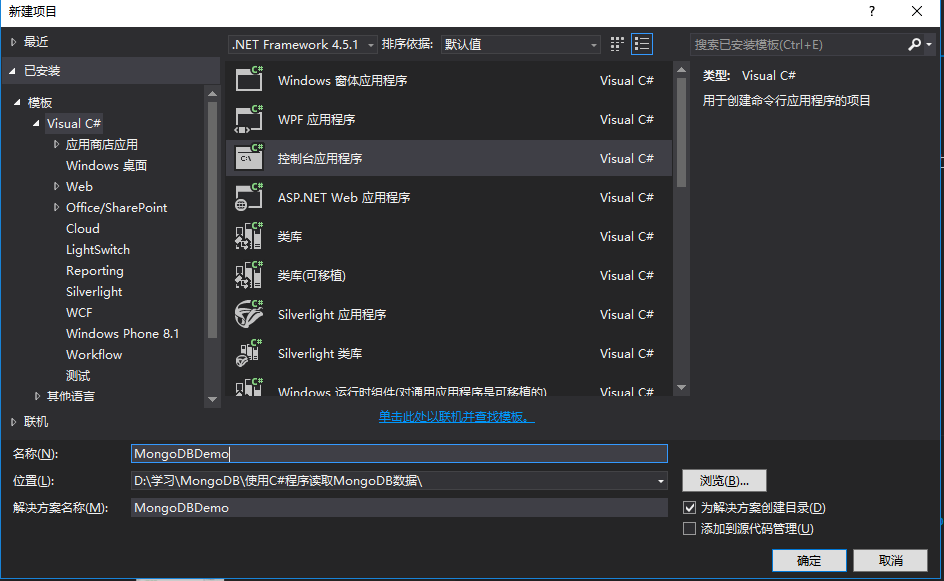
Task: Expand the 最近 section
Action: pos(13,42)
